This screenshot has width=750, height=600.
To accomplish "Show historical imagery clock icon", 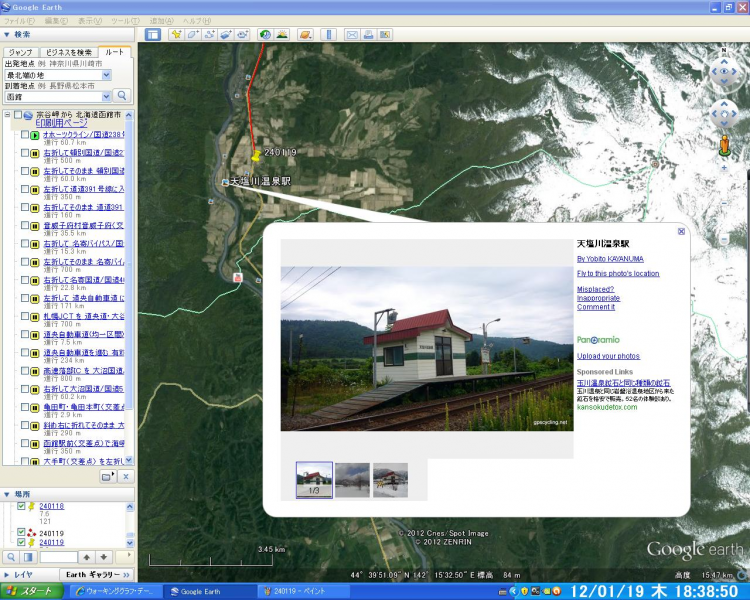I will (x=265, y=34).
